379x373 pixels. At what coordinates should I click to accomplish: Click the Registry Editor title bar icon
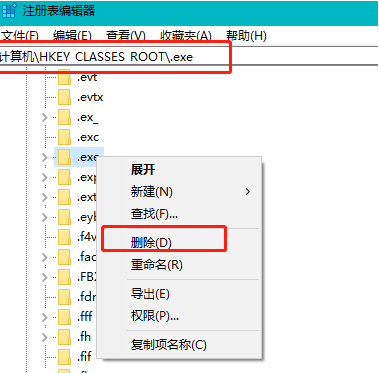click(8, 10)
